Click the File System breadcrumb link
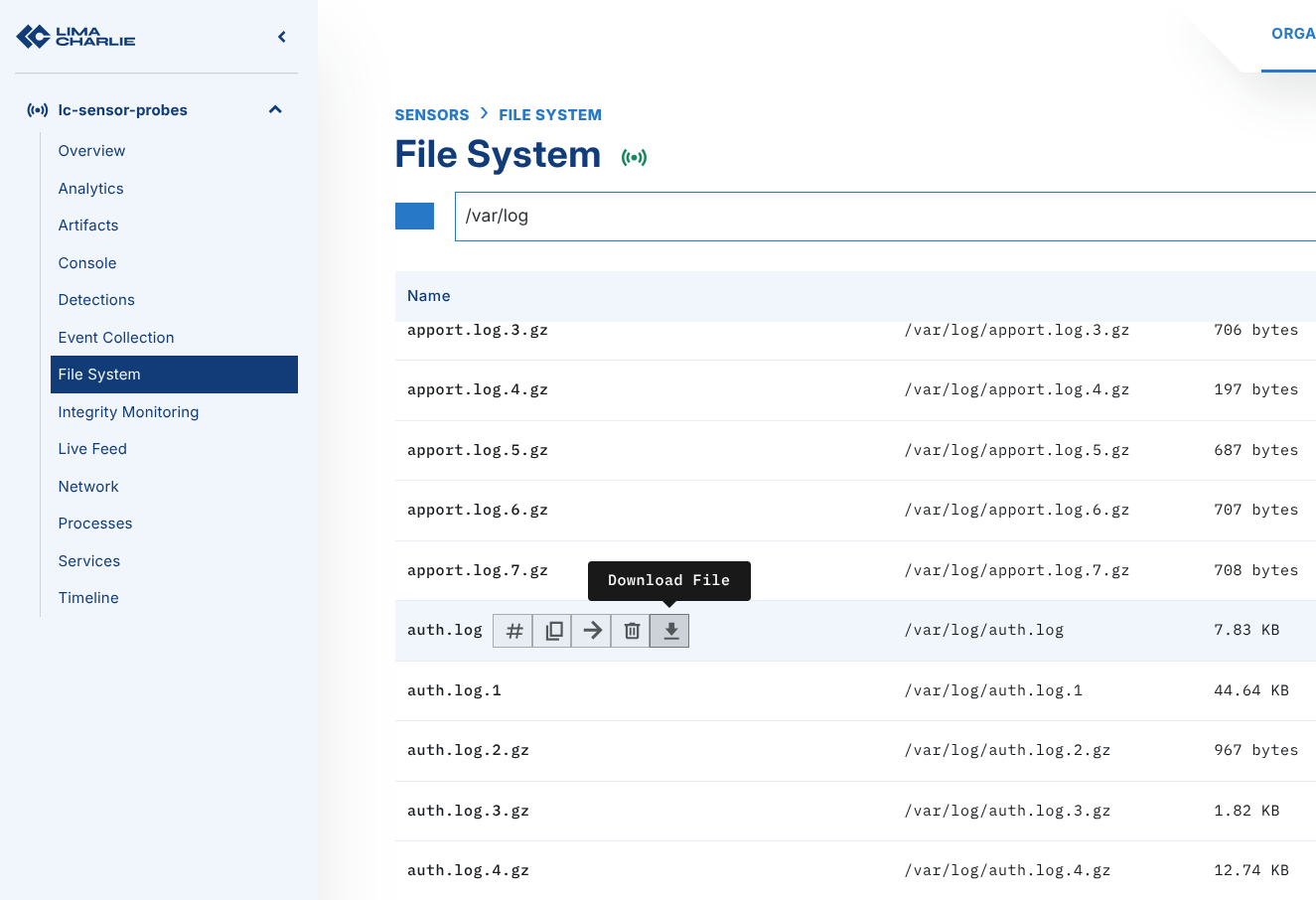The height and width of the screenshot is (900, 1316). (549, 115)
